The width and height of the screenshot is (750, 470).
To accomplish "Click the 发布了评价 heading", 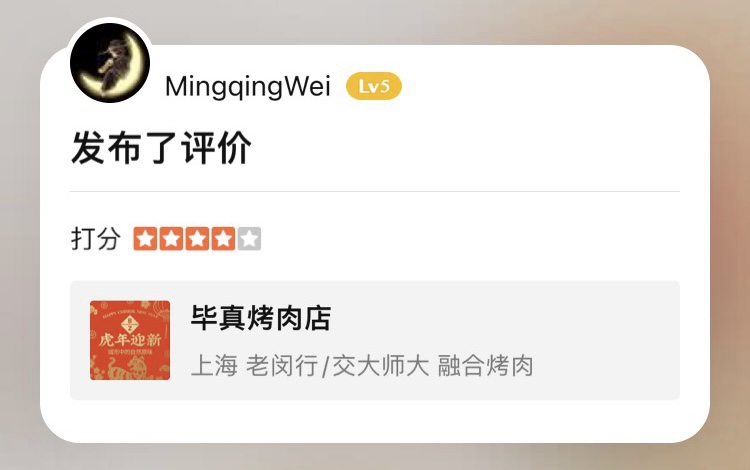I will [161, 148].
